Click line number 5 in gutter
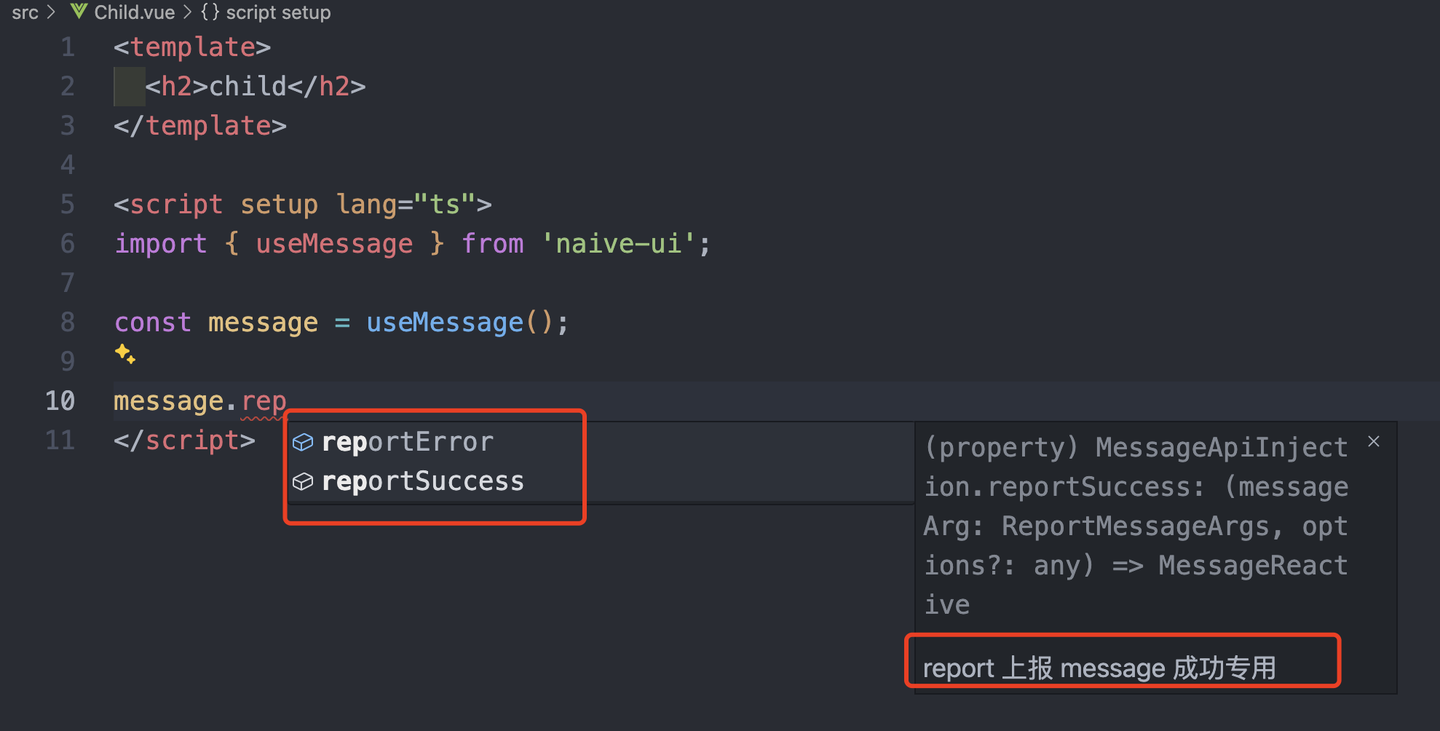 (x=67, y=204)
